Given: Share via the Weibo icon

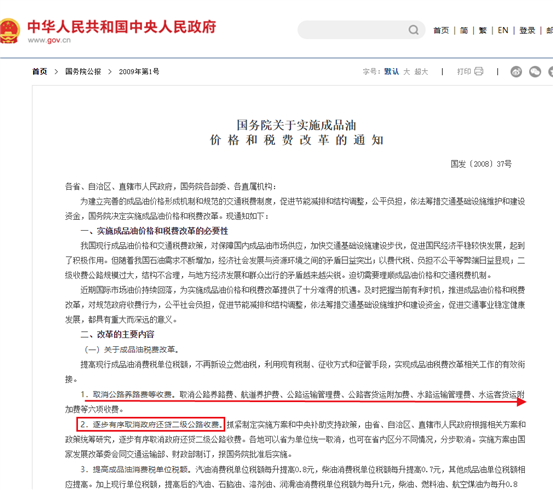Looking at the screenshot, I should [516, 72].
